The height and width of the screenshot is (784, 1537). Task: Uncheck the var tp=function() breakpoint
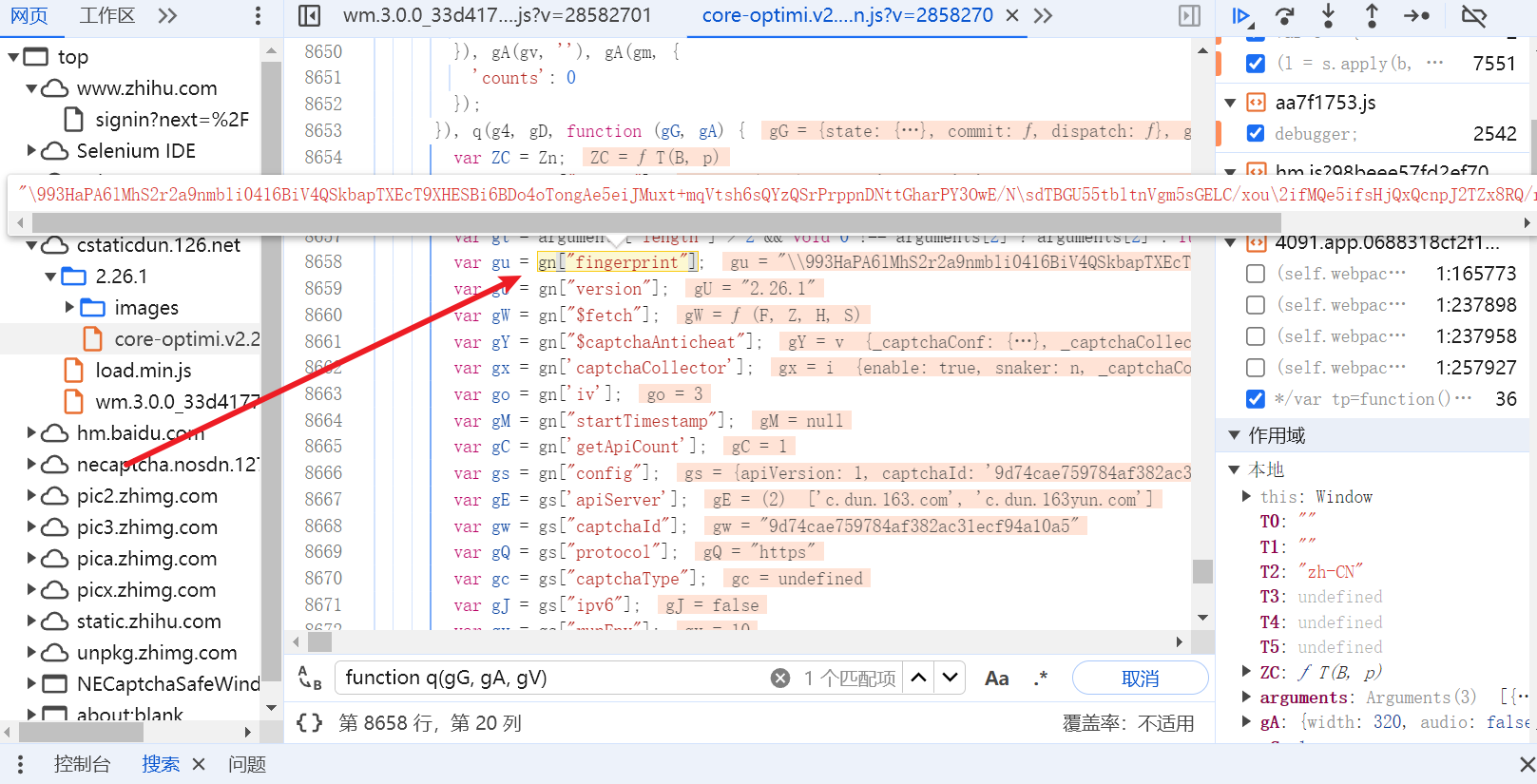pyautogui.click(x=1256, y=399)
